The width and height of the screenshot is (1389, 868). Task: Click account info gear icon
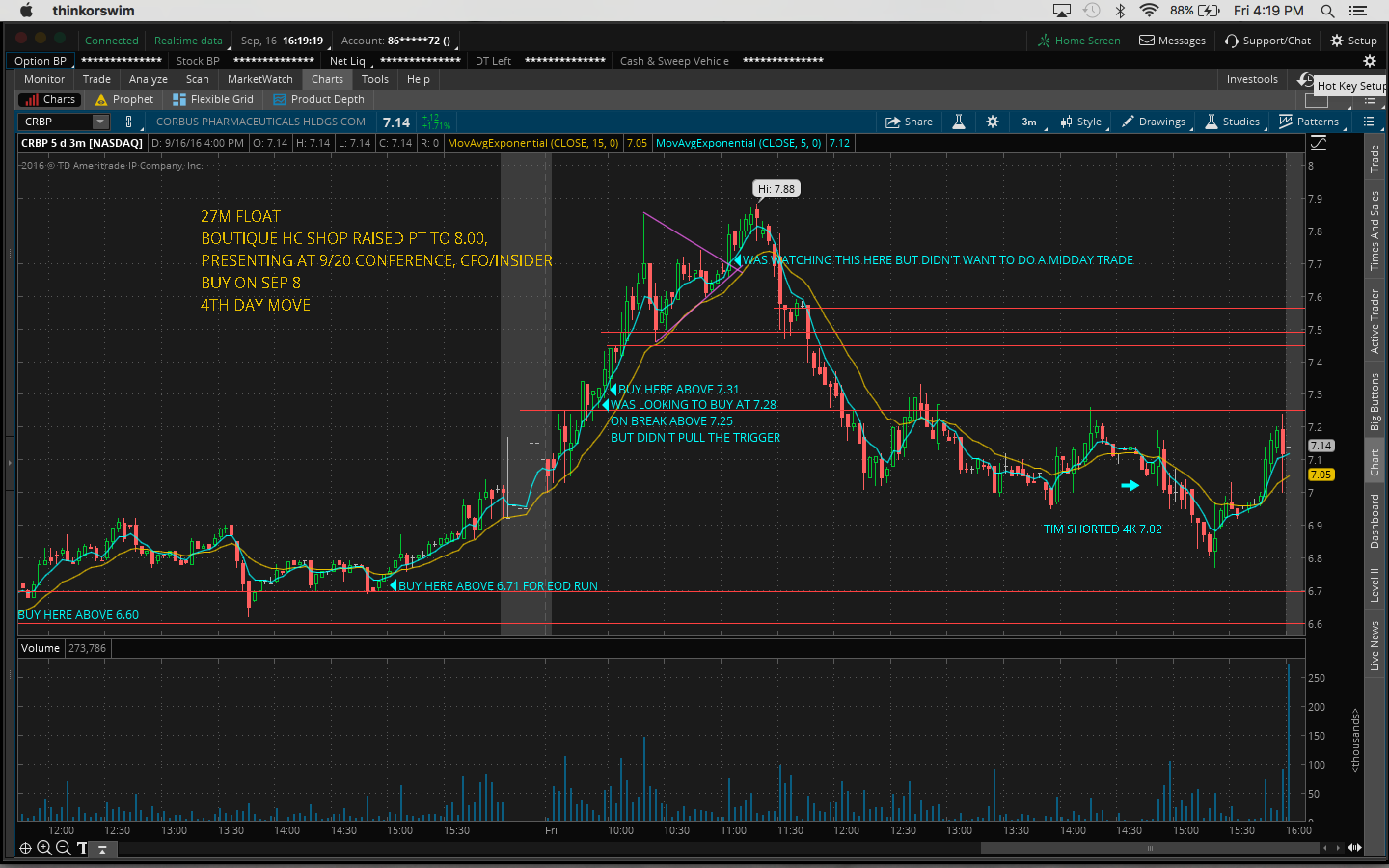1369,61
